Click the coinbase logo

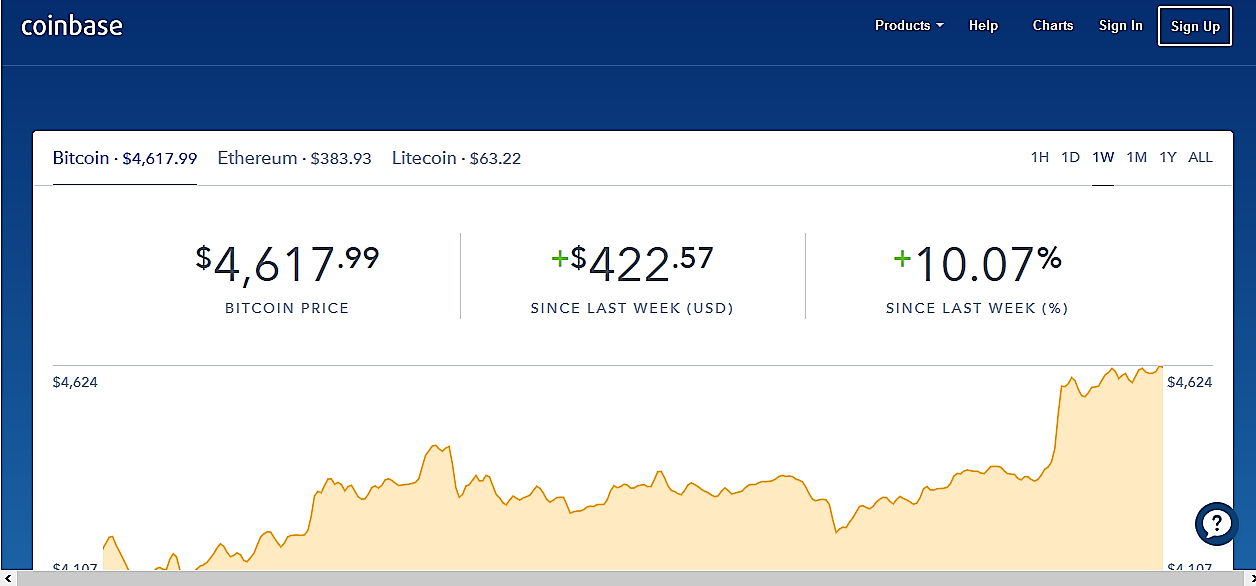[x=72, y=25]
